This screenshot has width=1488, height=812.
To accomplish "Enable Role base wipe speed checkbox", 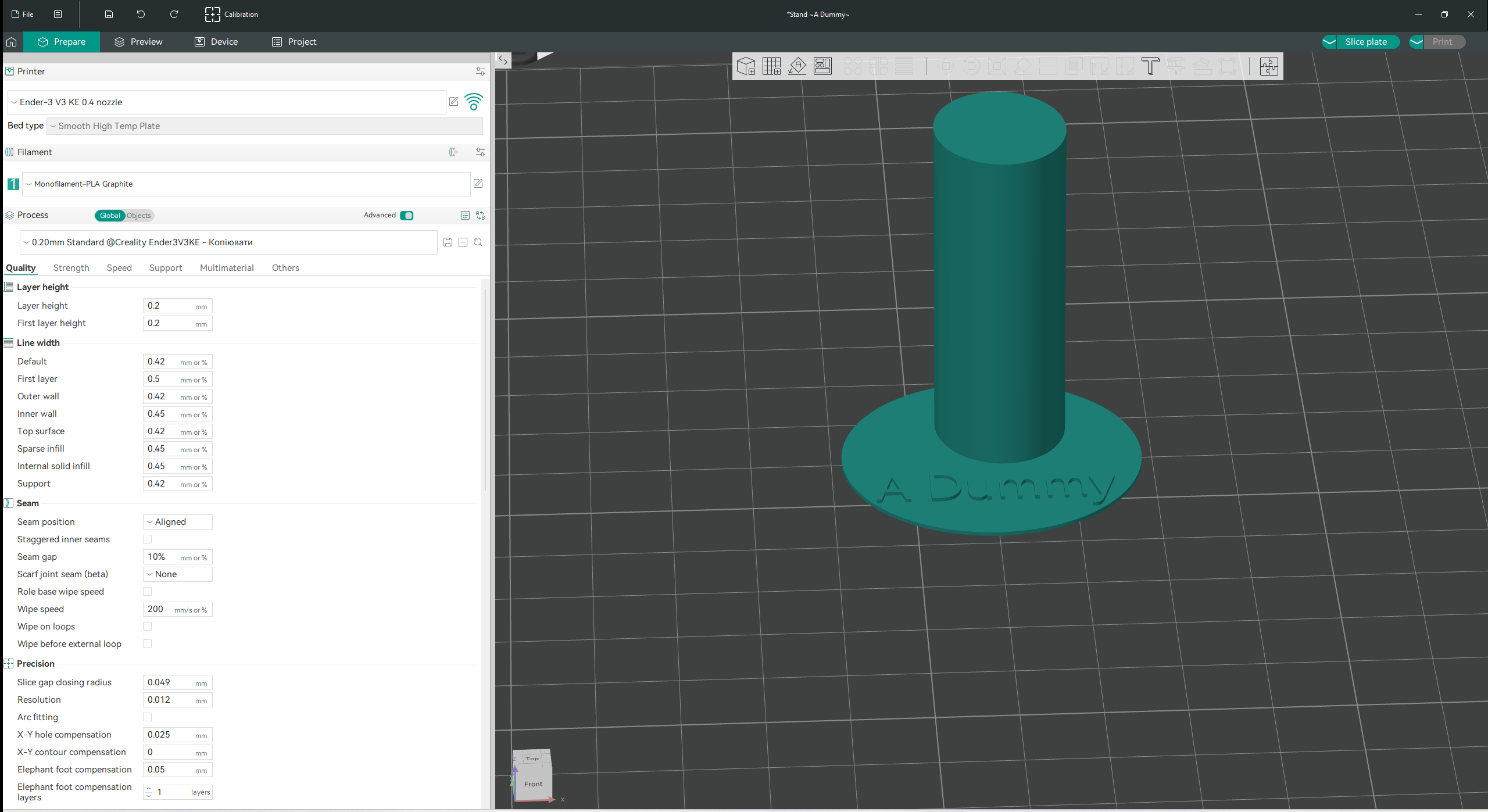I will [148, 592].
